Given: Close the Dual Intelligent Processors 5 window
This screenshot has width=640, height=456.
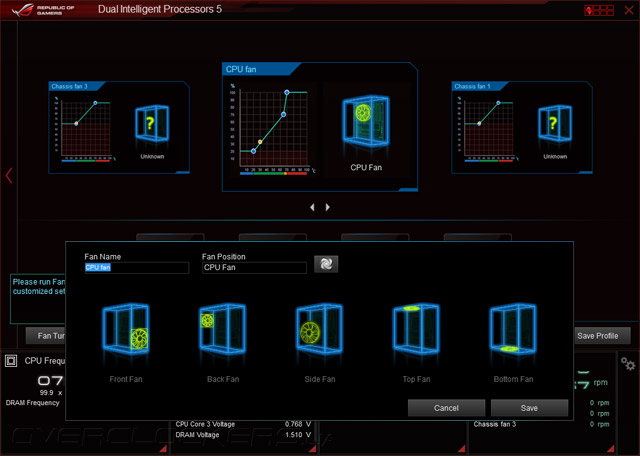Looking at the screenshot, I should (x=629, y=10).
